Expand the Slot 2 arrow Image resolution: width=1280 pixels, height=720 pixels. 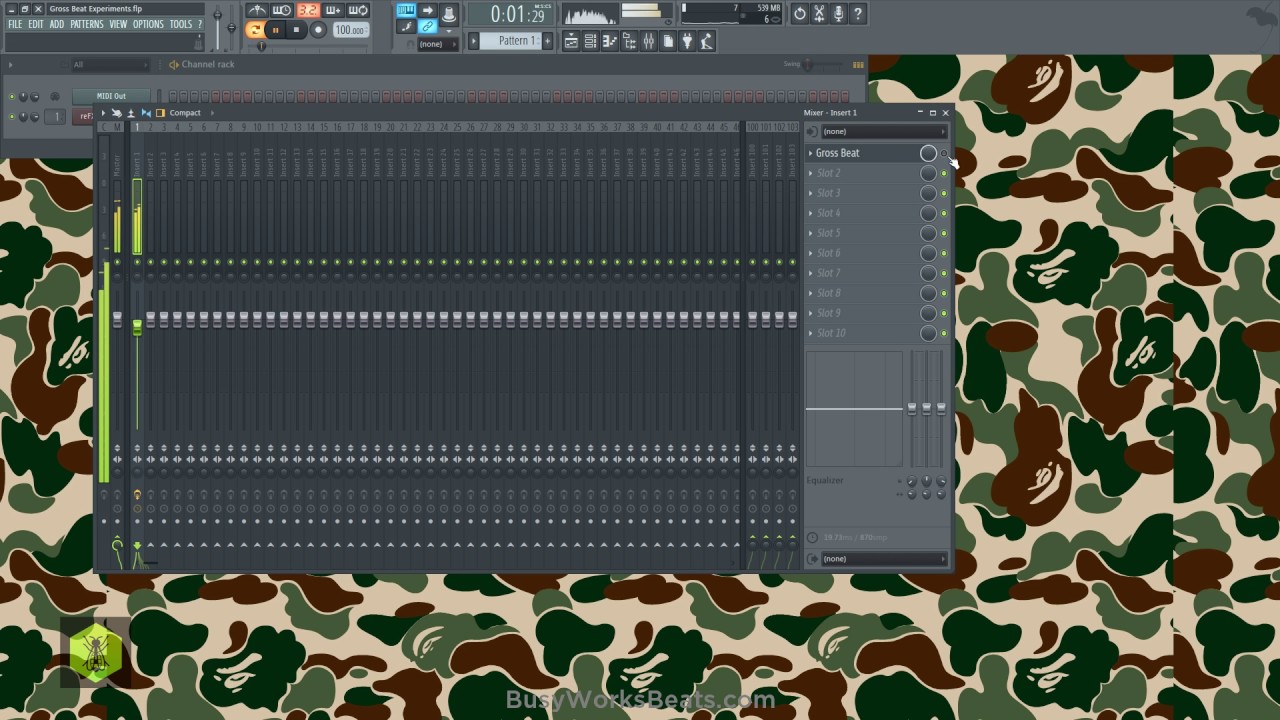(x=811, y=173)
